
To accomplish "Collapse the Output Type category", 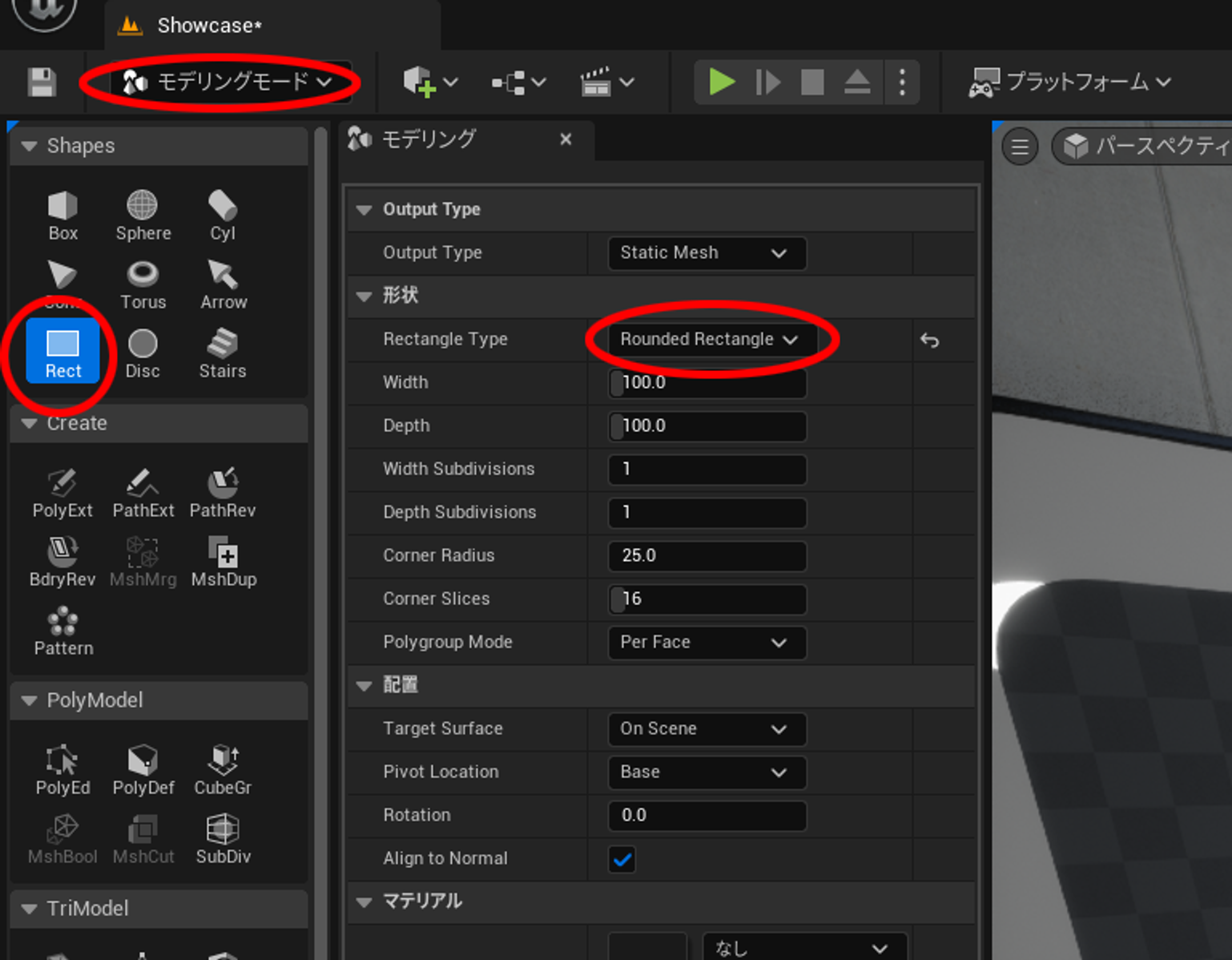I will pos(364,210).
